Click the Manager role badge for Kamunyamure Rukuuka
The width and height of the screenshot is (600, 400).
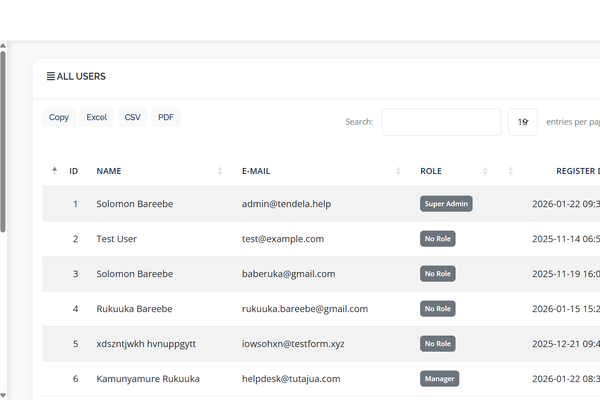[440, 379]
